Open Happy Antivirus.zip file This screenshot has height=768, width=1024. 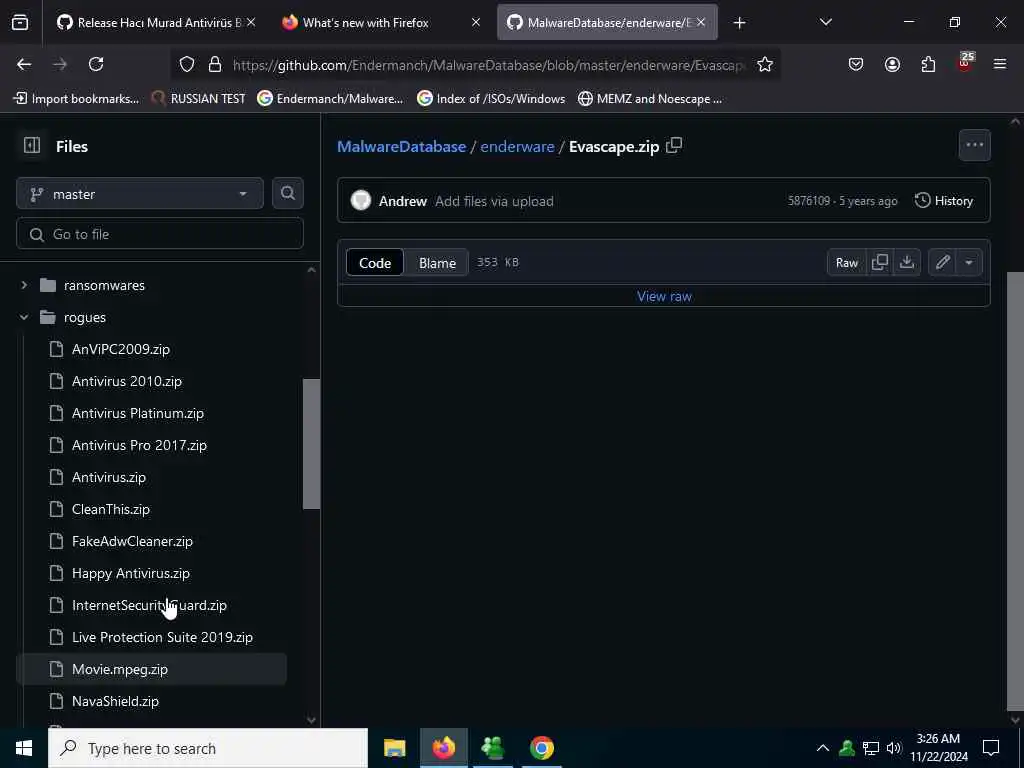(x=131, y=573)
